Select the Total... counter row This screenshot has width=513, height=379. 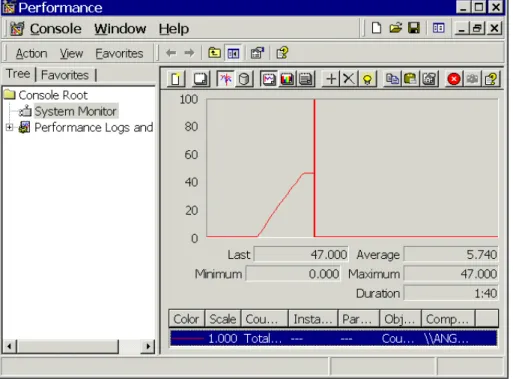pos(333,339)
